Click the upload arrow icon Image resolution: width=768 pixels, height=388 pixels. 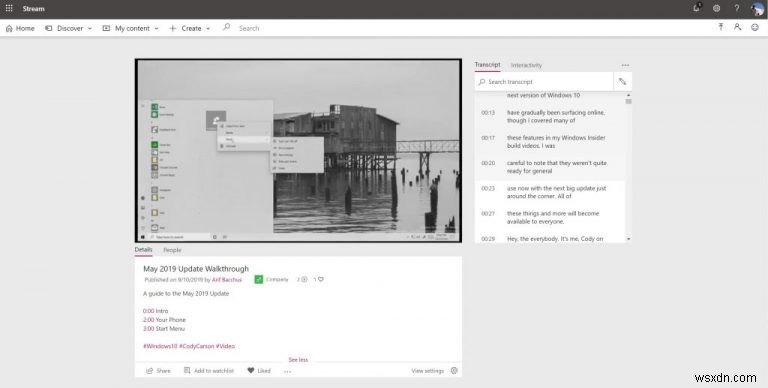[720, 27]
